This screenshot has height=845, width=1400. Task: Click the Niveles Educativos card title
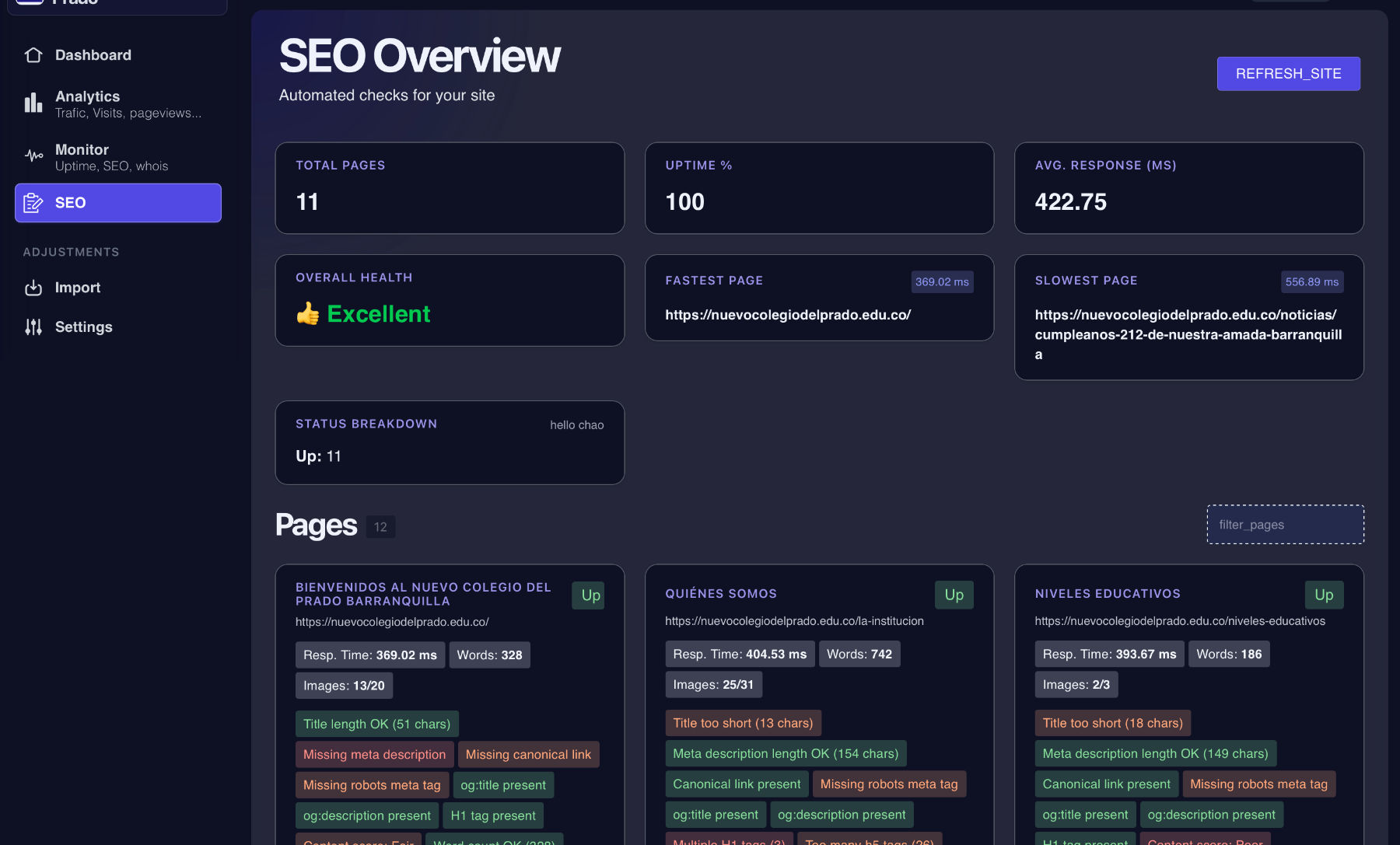pyautogui.click(x=1108, y=594)
